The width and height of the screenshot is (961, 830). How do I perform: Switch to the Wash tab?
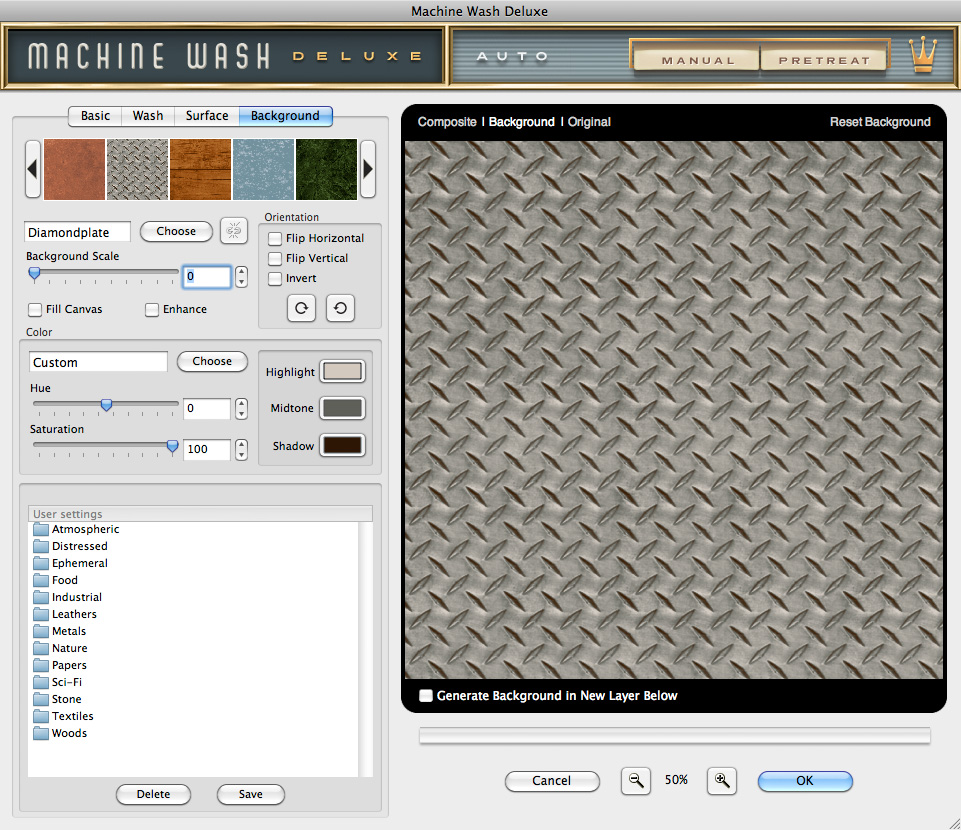148,116
